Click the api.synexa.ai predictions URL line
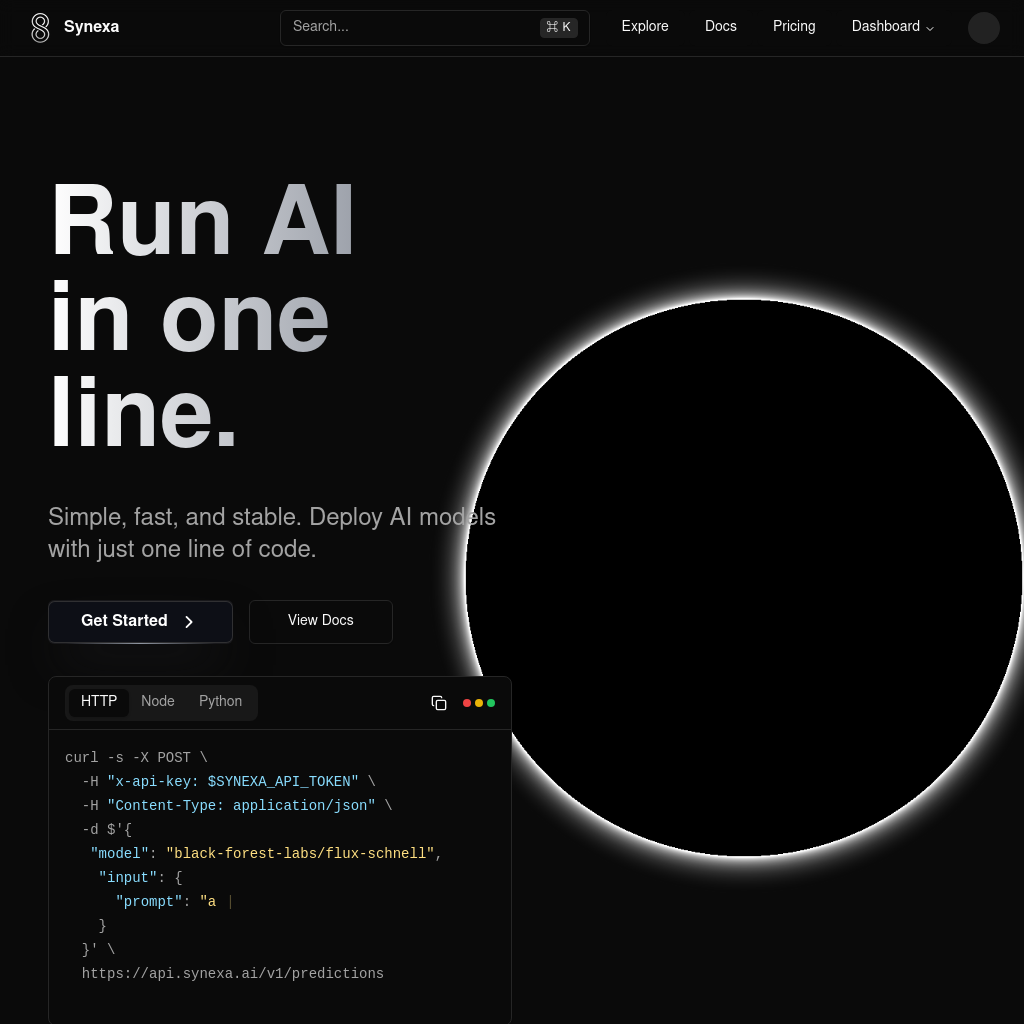Screen dimensions: 1024x1024 [233, 974]
